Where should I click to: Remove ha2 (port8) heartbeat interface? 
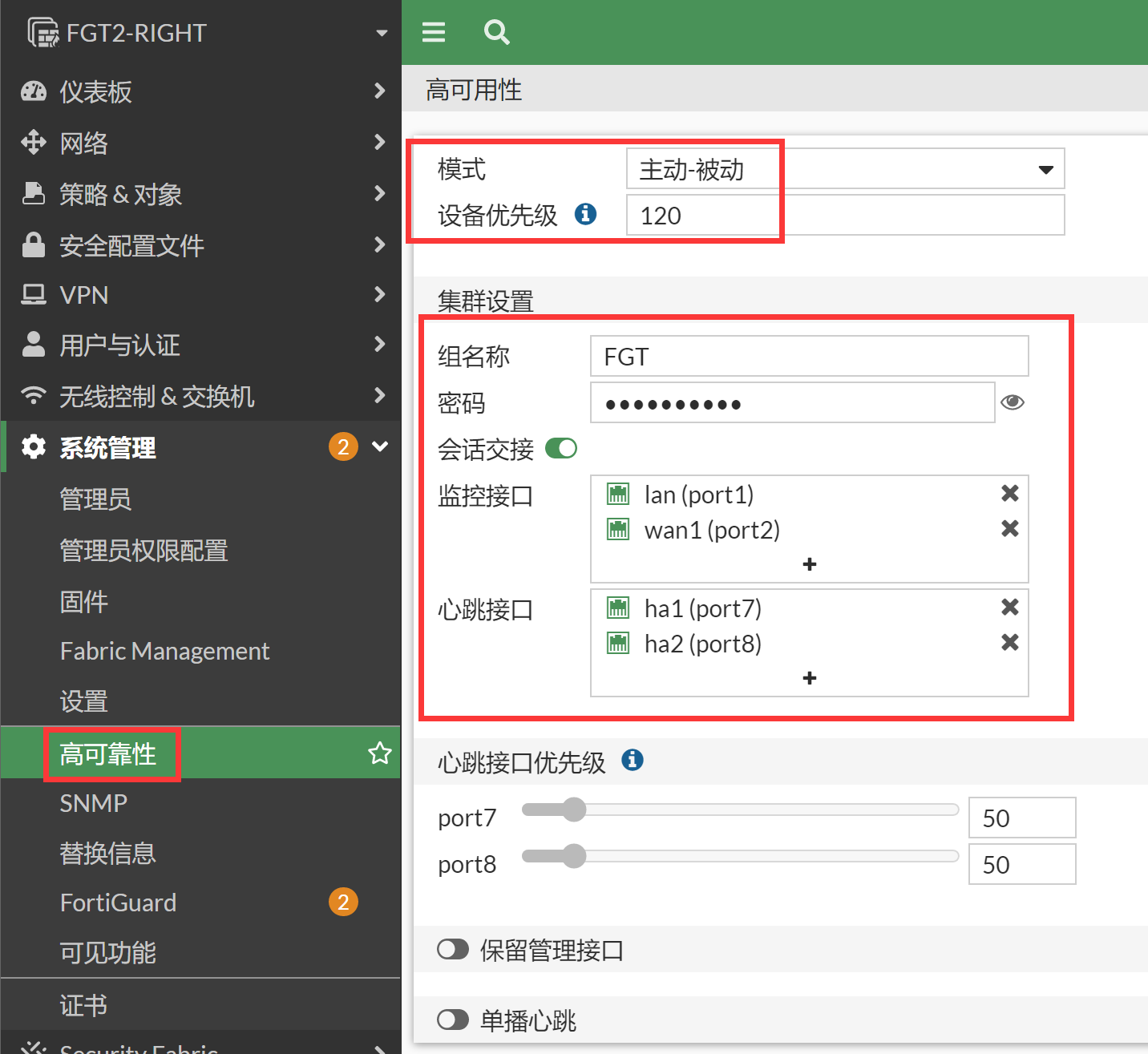tap(1009, 643)
